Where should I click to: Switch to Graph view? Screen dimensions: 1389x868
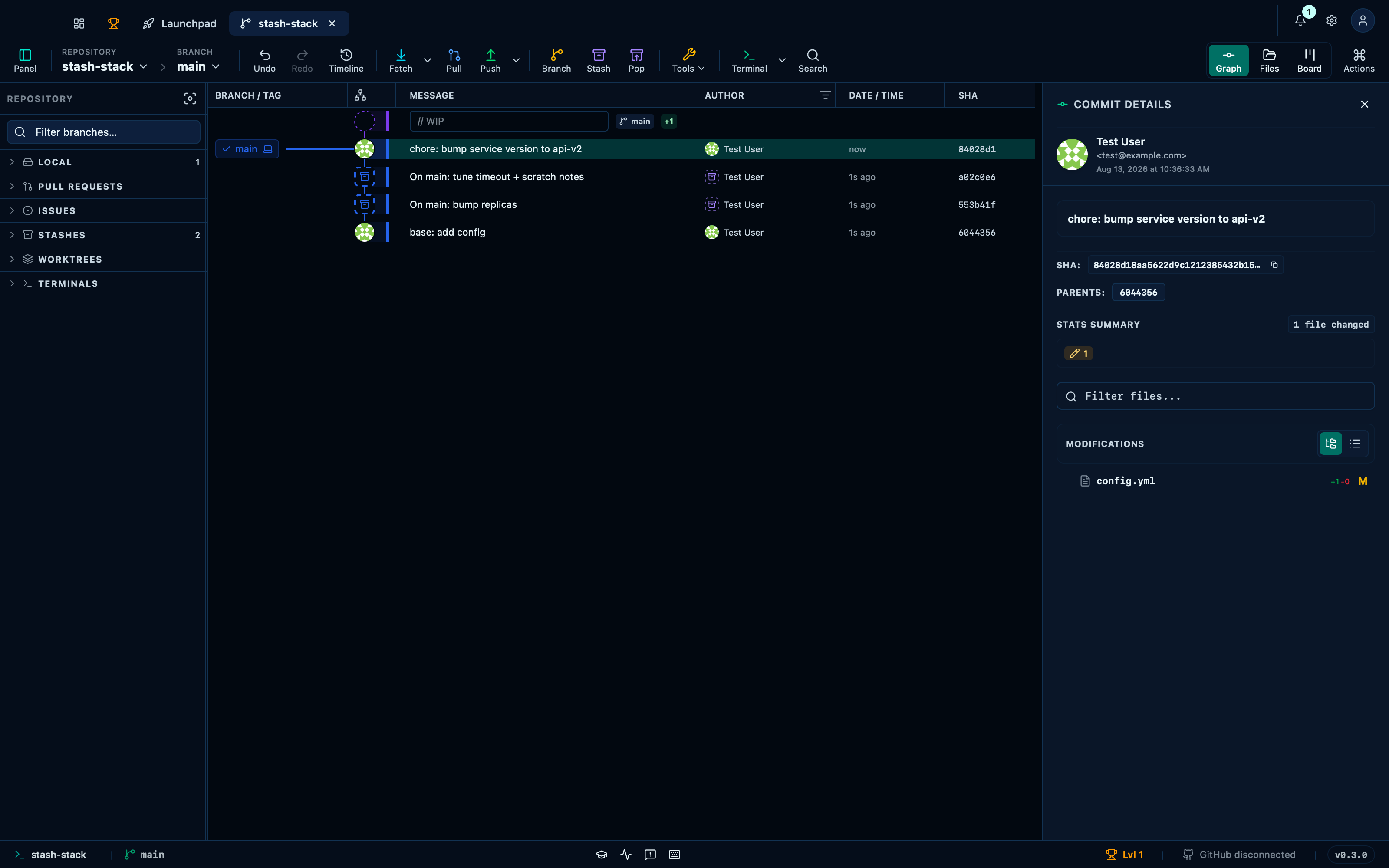coord(1228,60)
